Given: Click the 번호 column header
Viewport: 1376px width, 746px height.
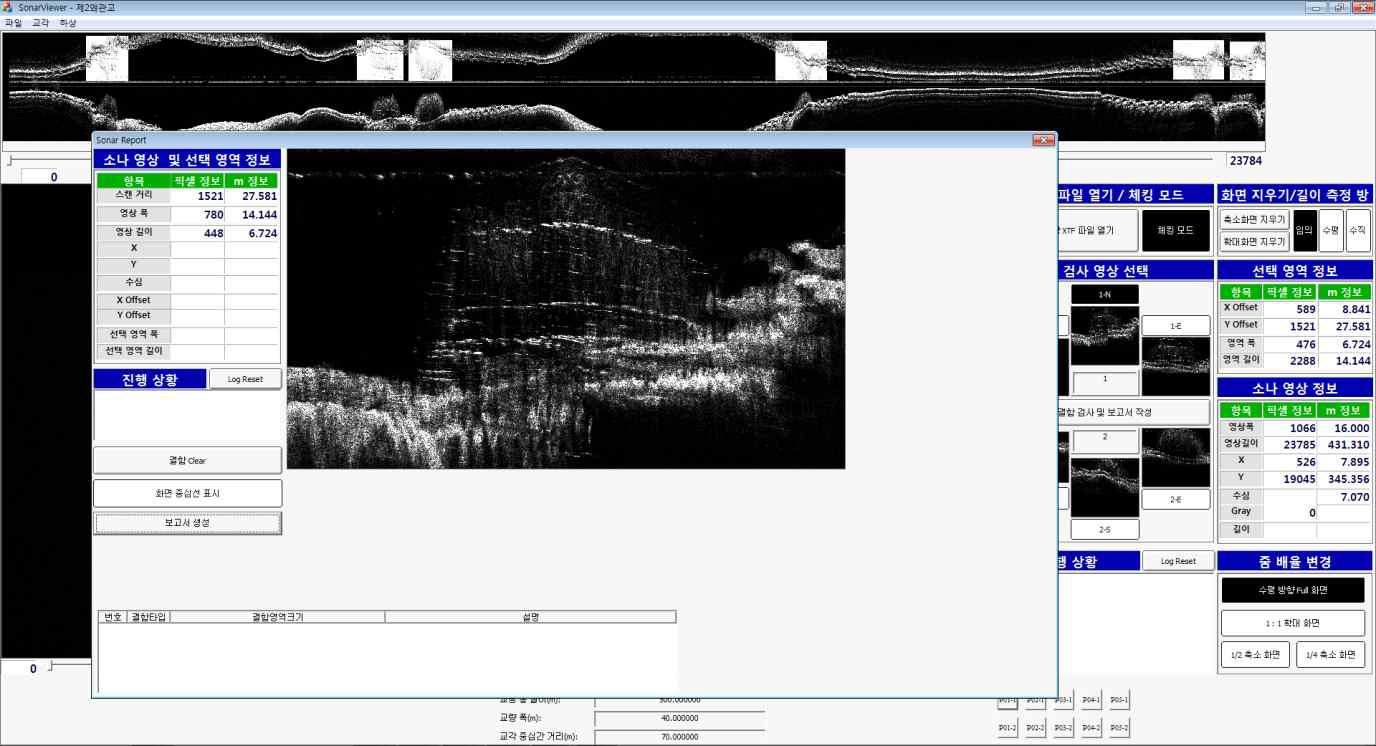Looking at the screenshot, I should [x=113, y=617].
